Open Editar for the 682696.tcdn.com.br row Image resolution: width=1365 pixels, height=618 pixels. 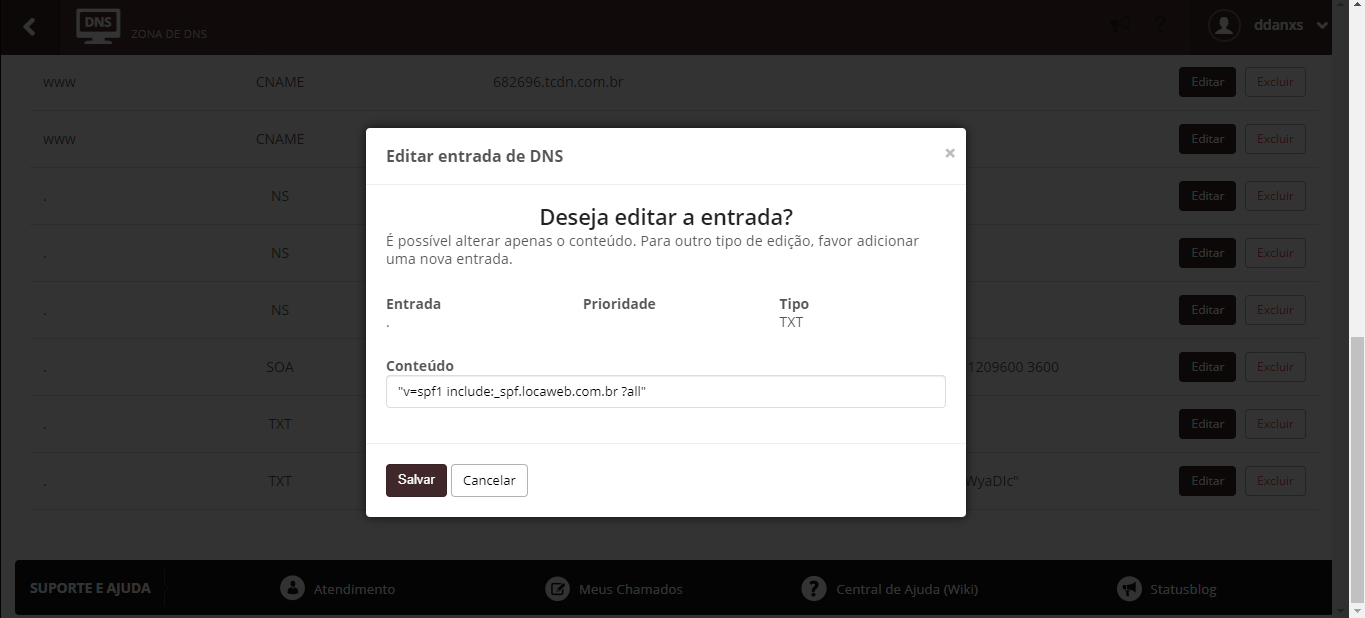[x=1207, y=82]
